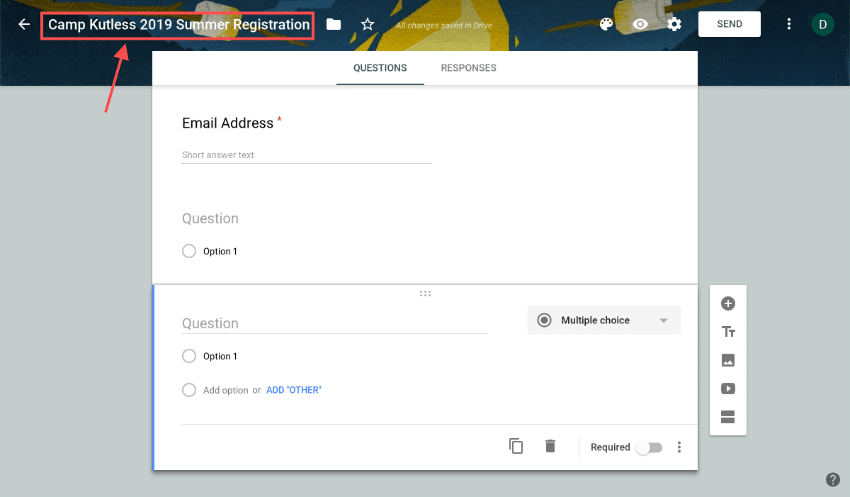
Task: Select Option 1 radio in active question
Action: tap(189, 356)
